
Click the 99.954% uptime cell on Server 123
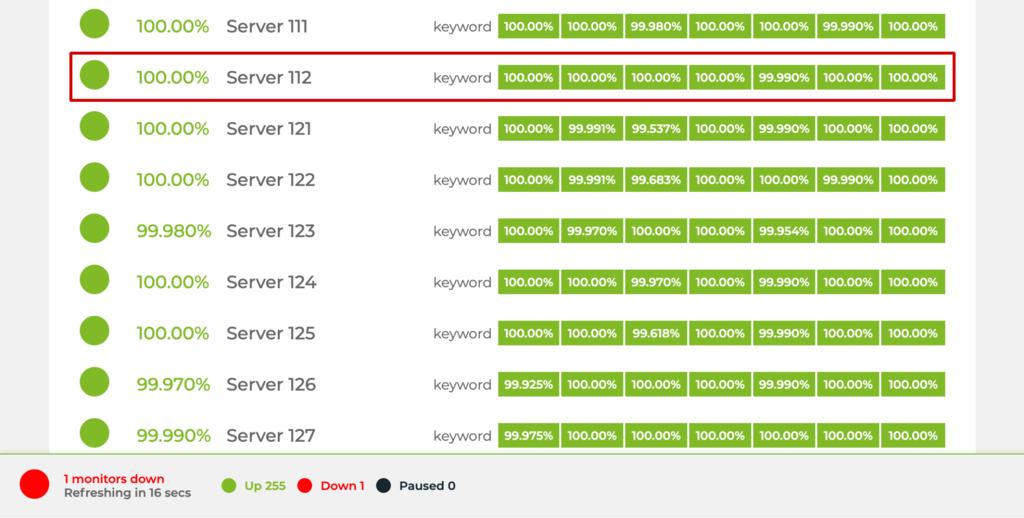pyautogui.click(x=784, y=231)
